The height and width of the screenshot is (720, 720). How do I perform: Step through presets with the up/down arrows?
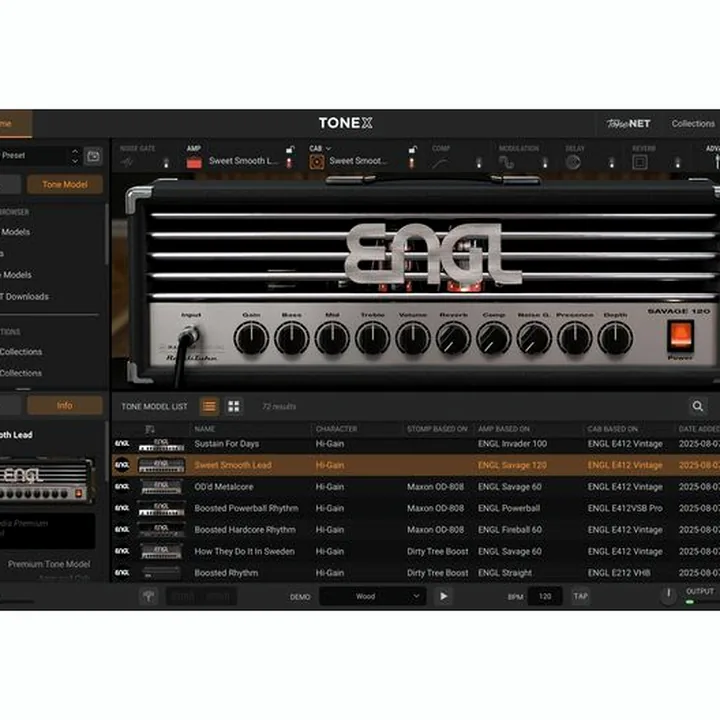tap(75, 156)
